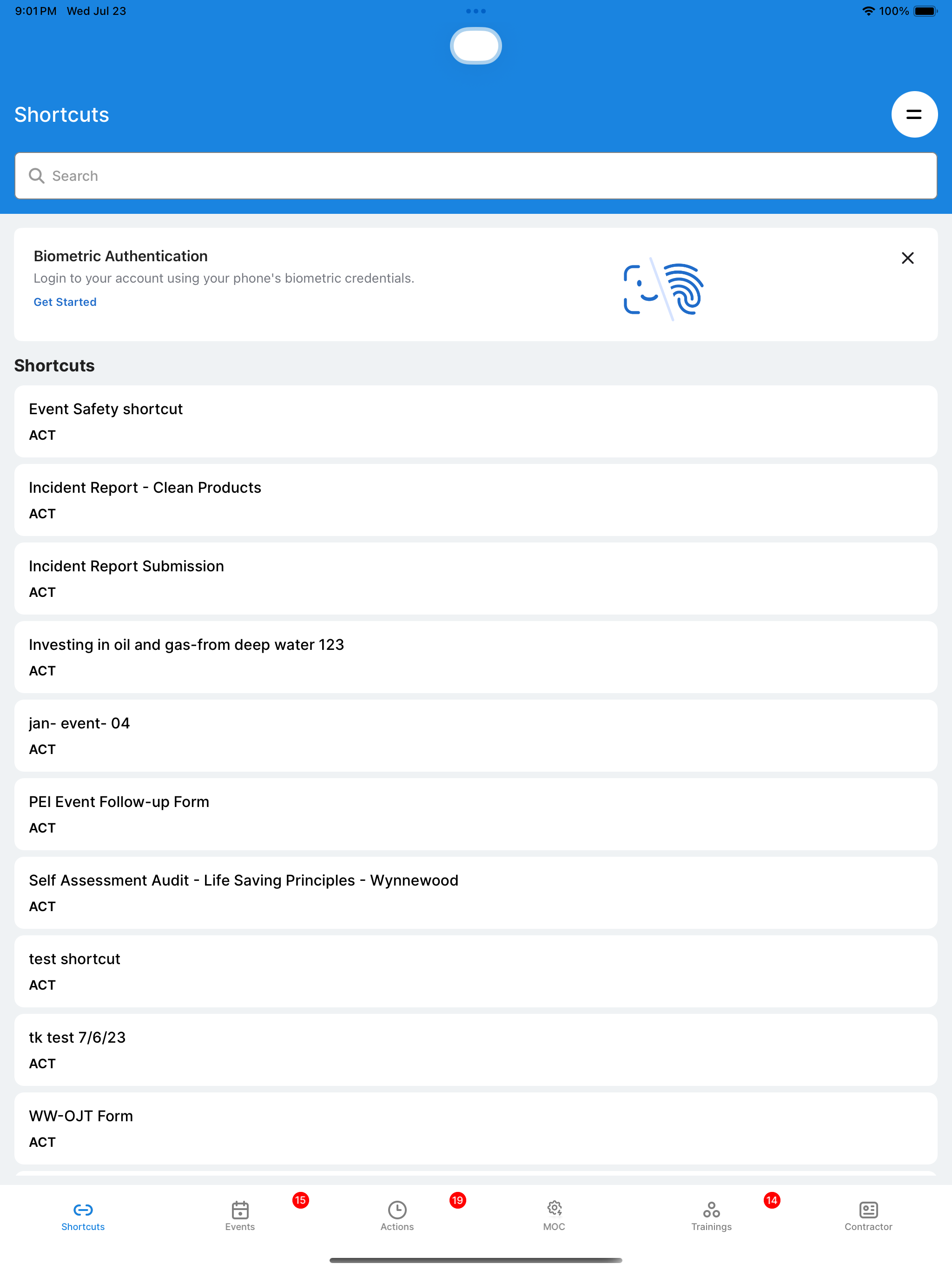Switch to MOC tab

(x=554, y=1216)
